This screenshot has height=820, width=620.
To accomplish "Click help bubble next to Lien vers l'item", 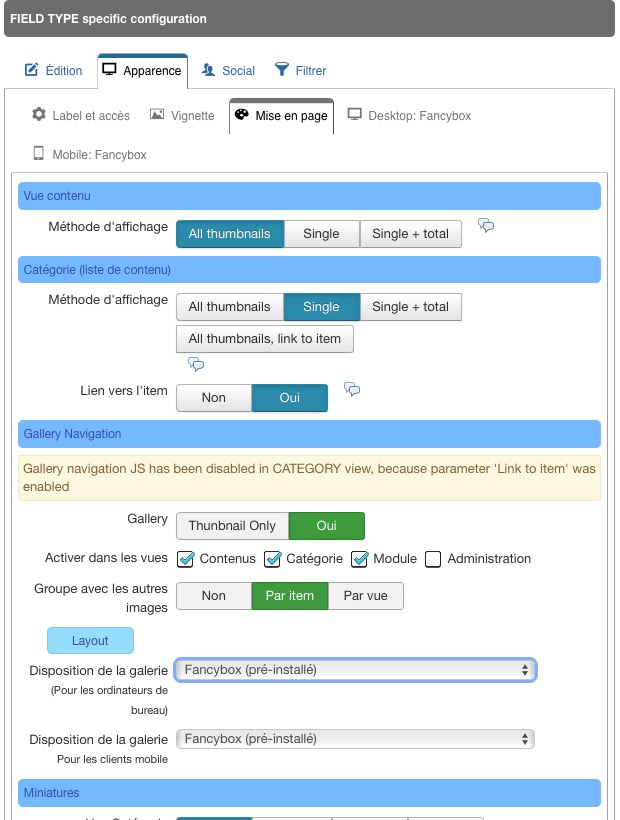I will click(x=352, y=389).
